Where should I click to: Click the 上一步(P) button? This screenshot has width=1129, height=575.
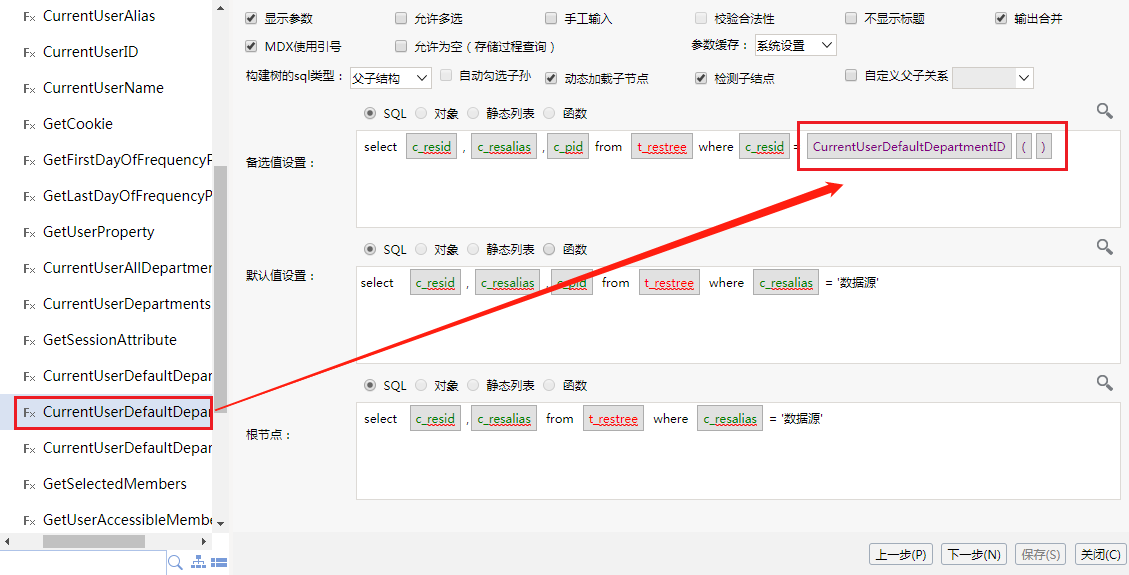click(x=901, y=554)
